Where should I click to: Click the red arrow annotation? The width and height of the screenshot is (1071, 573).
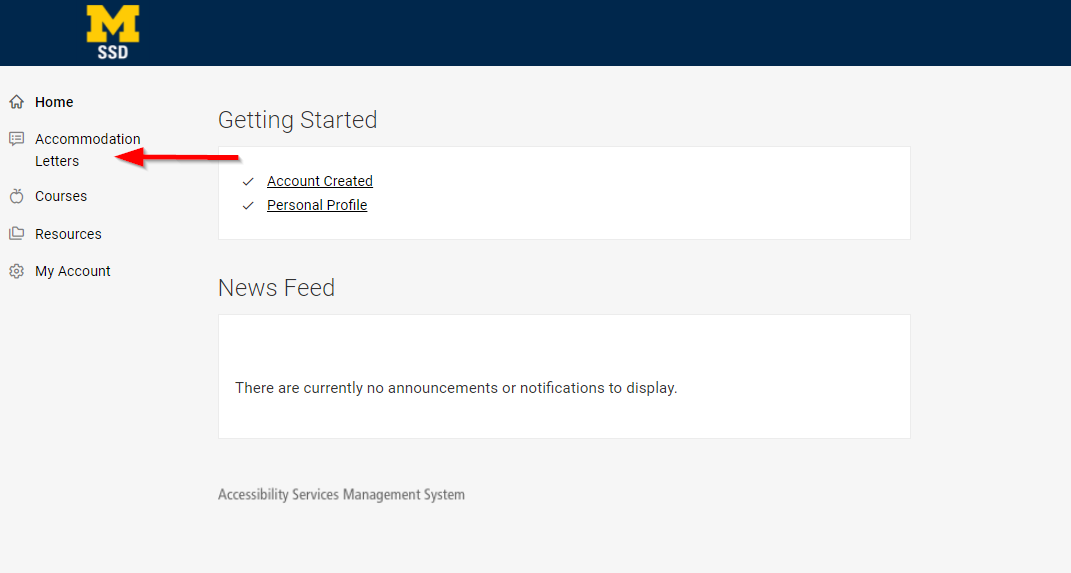pos(178,157)
